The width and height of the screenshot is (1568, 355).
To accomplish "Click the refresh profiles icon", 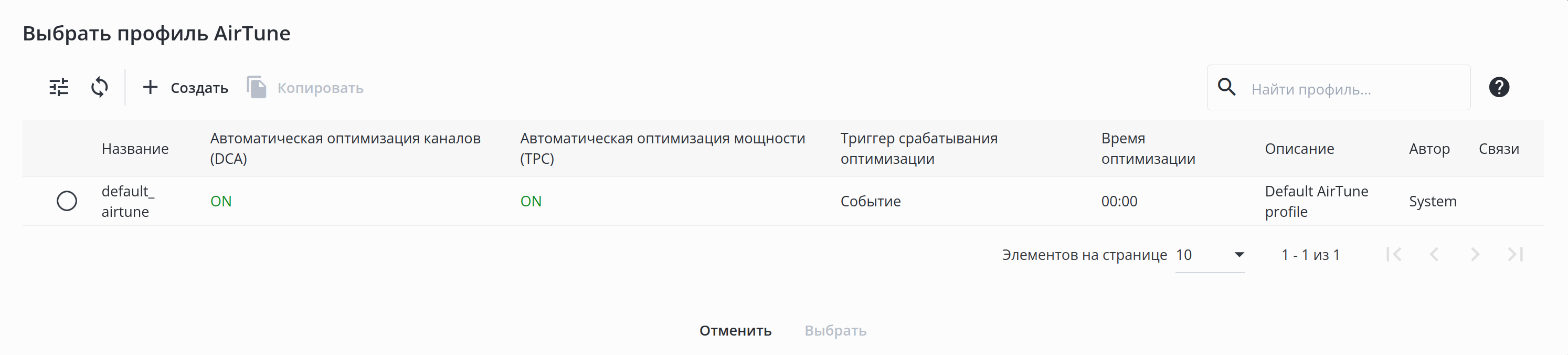I will click(100, 88).
